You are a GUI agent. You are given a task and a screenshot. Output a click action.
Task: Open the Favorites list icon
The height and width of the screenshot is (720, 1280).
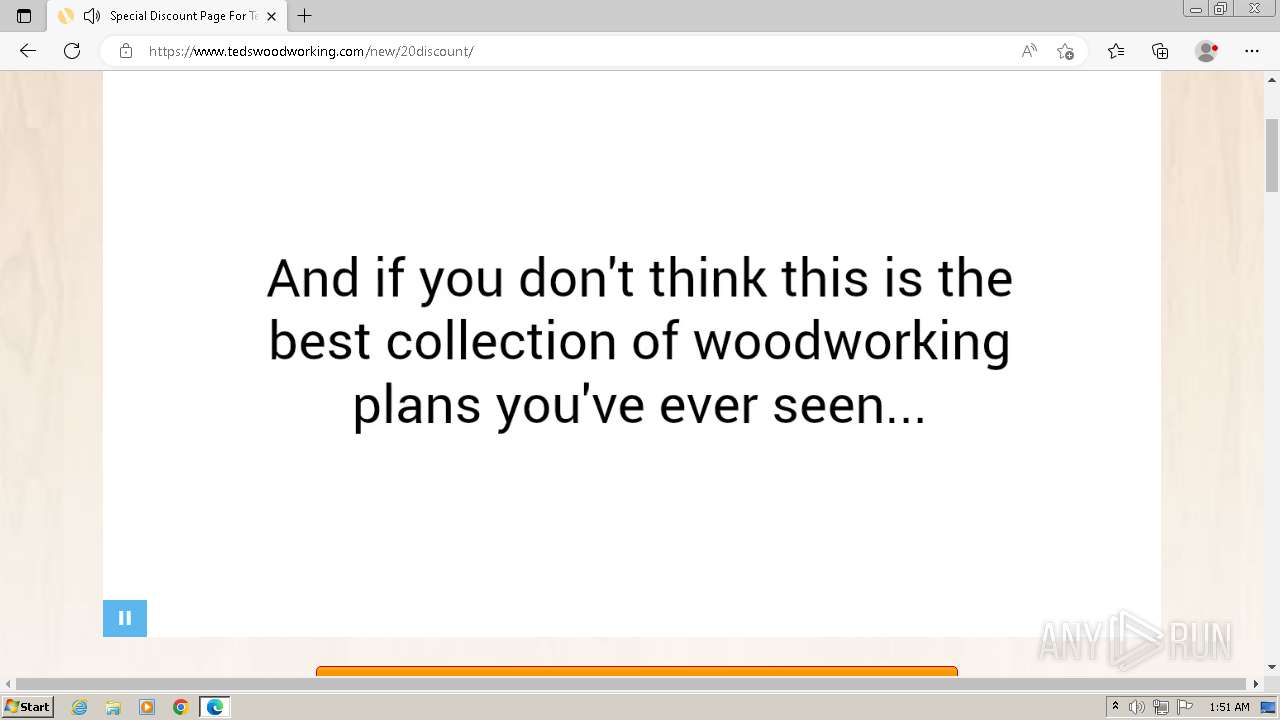[x=1116, y=51]
